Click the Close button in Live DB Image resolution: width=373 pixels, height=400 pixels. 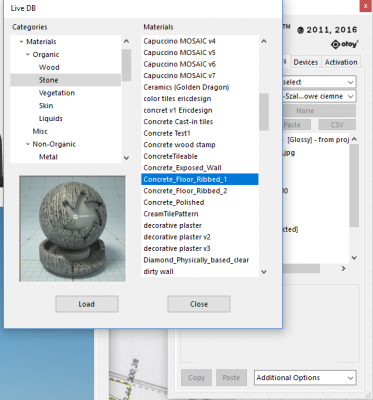(199, 304)
